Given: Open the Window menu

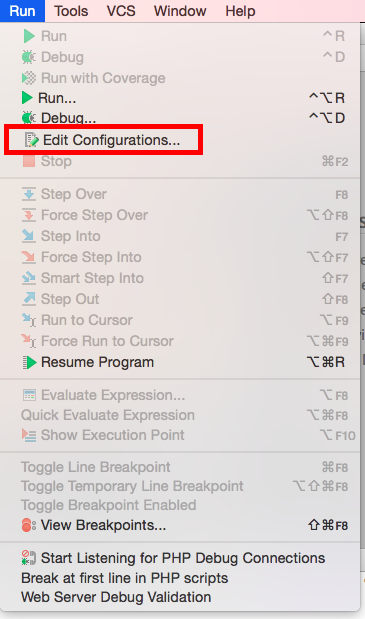Looking at the screenshot, I should (180, 11).
